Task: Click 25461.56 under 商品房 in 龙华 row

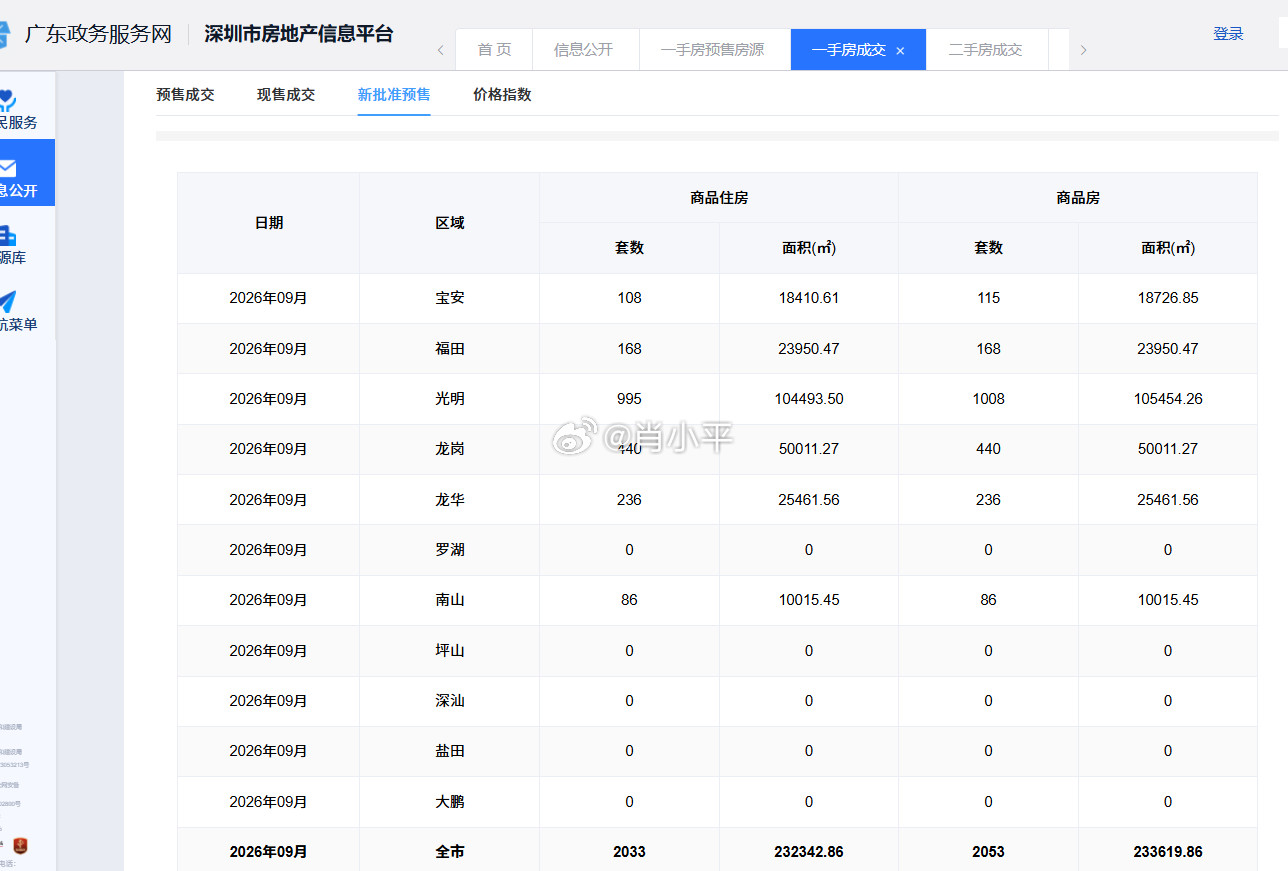Action: pos(1168,500)
